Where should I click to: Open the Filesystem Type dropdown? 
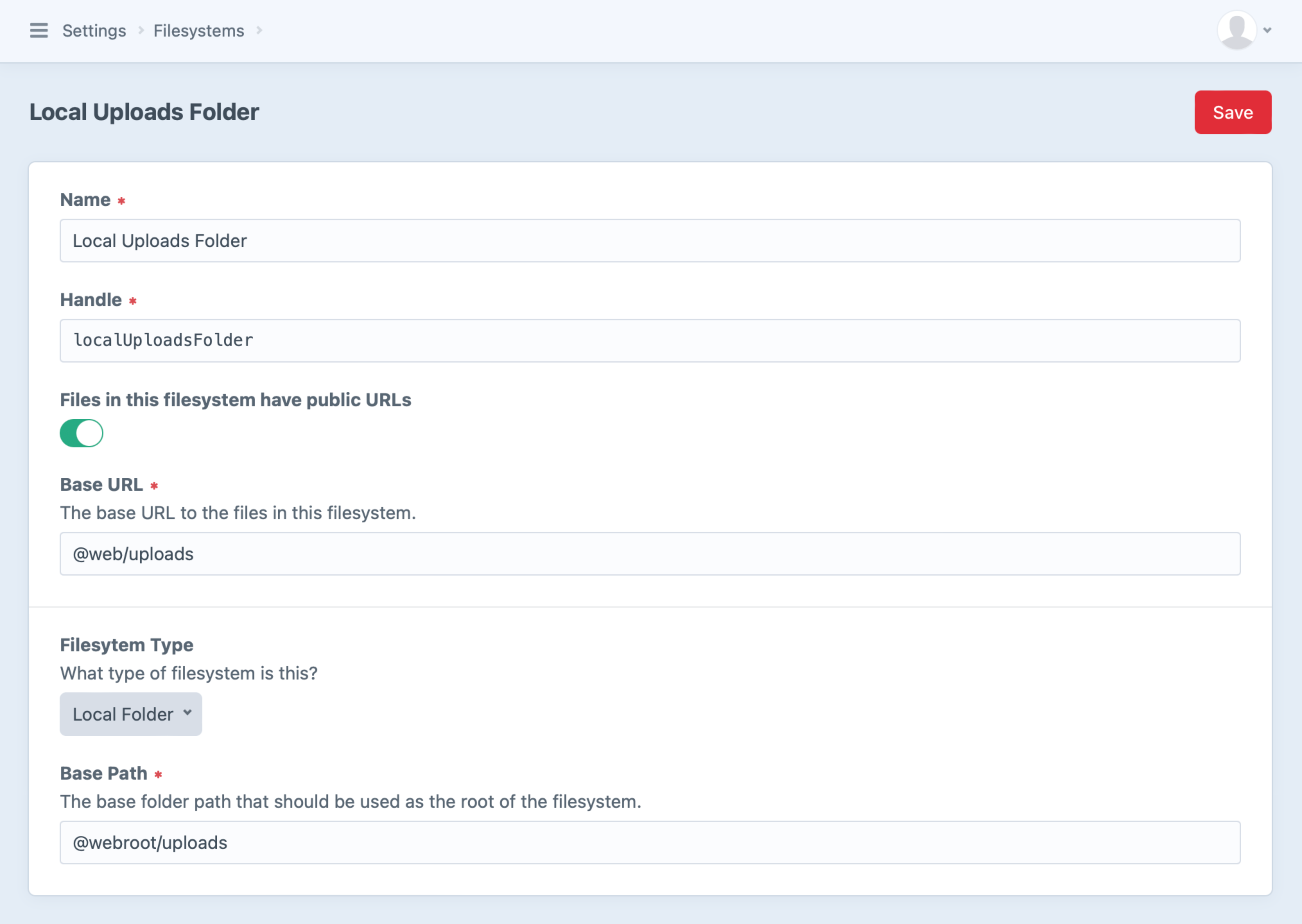coord(130,714)
